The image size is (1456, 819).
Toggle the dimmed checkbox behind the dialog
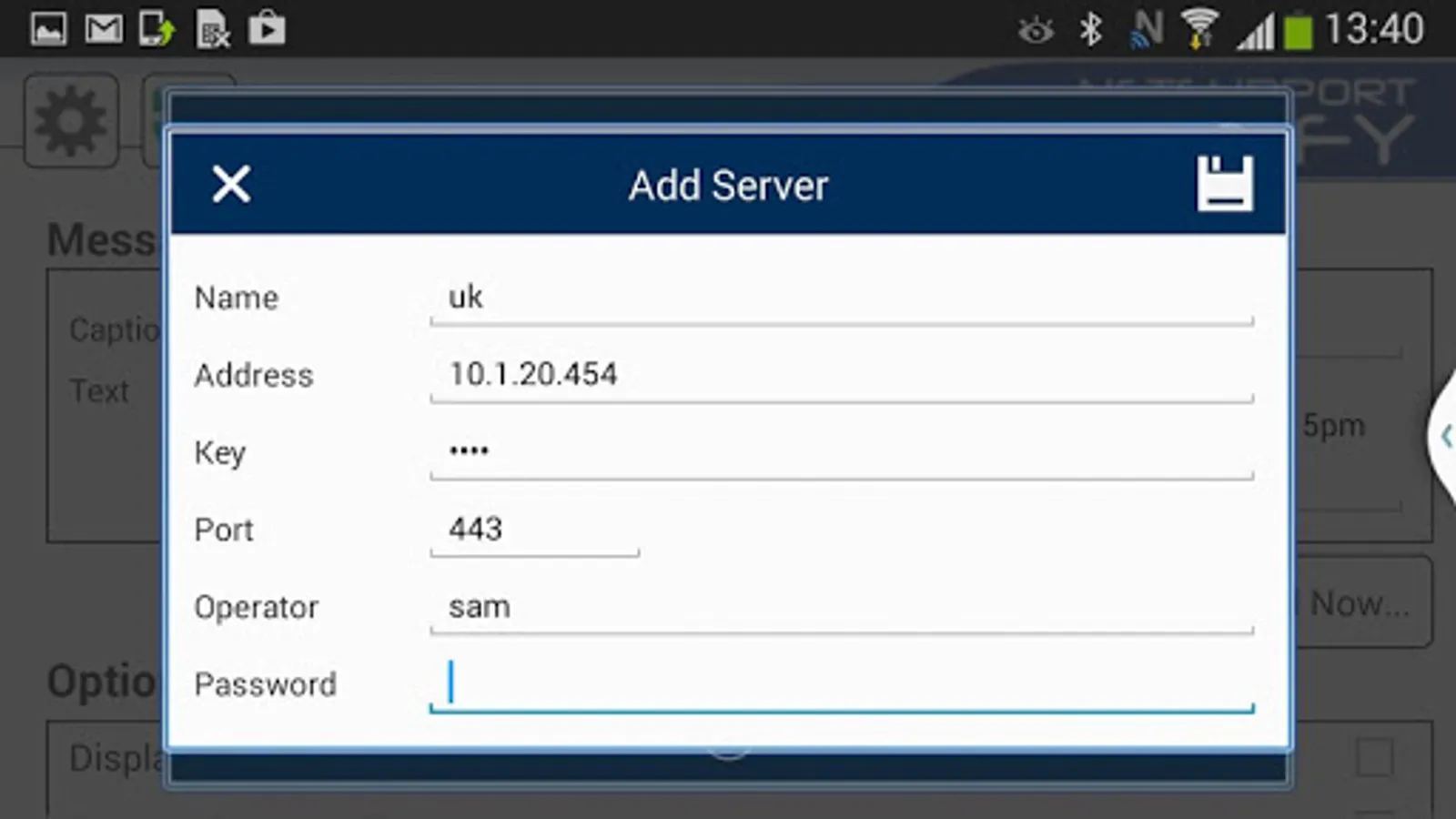(1374, 757)
